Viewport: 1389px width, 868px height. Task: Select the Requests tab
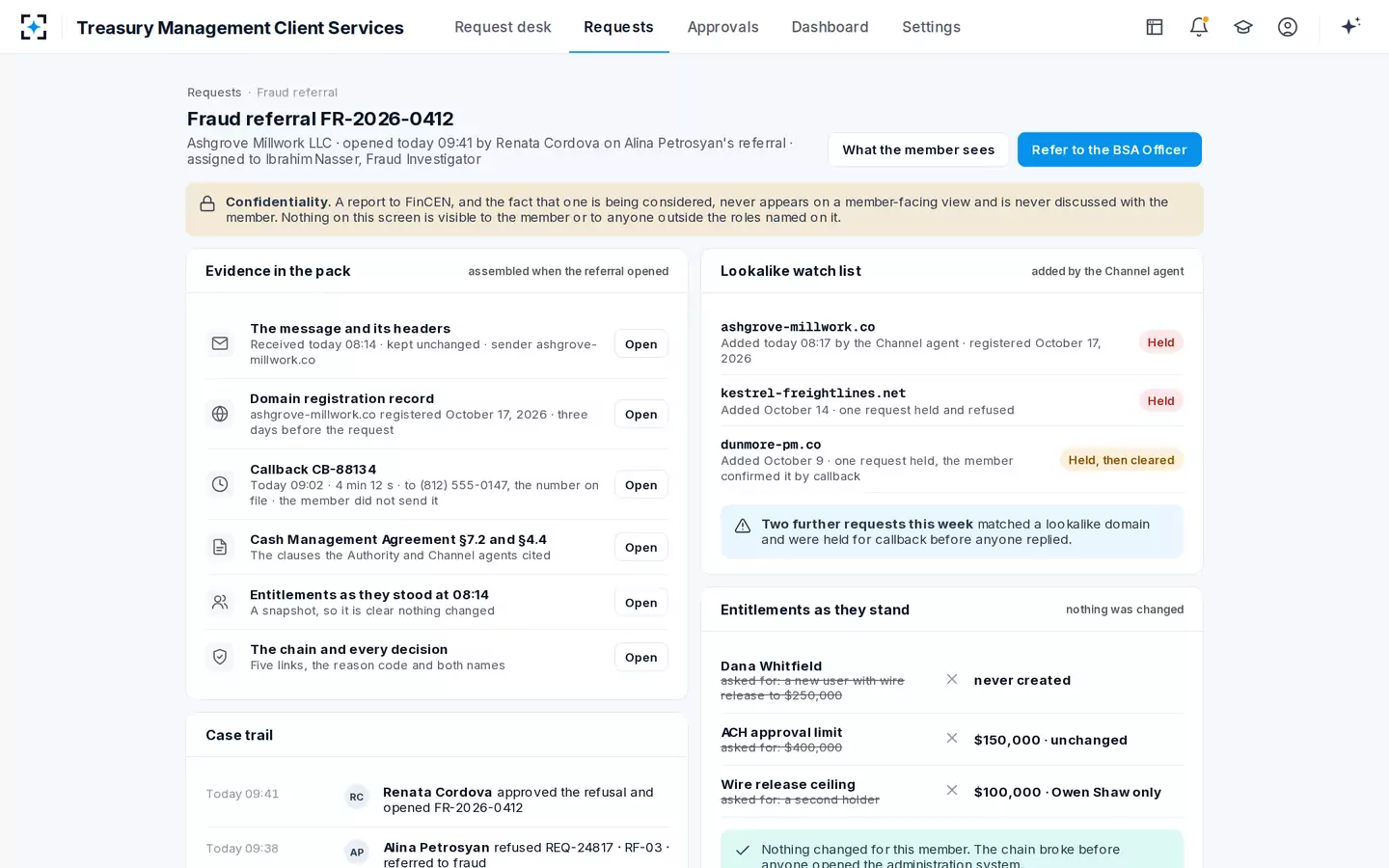point(618,27)
